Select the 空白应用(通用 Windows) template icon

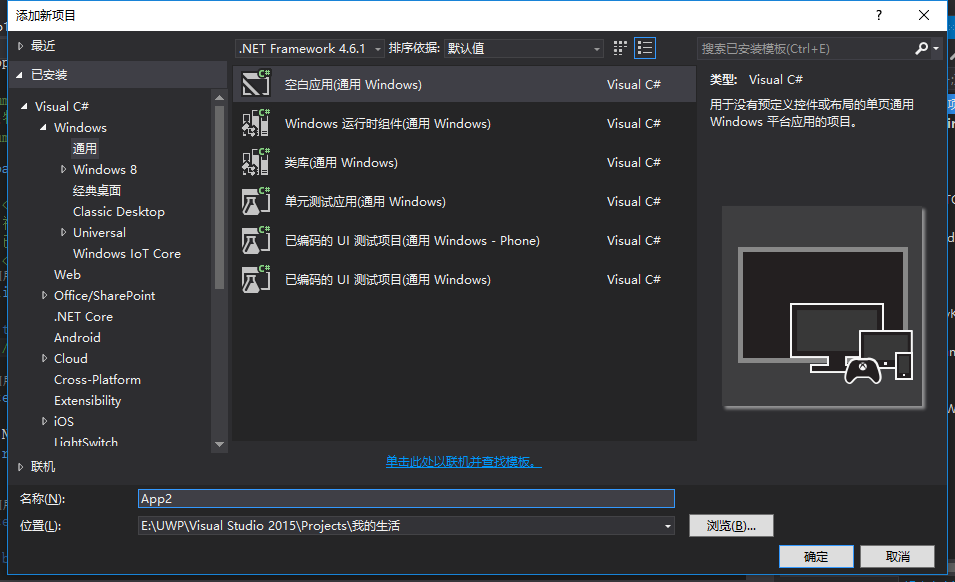coord(256,84)
